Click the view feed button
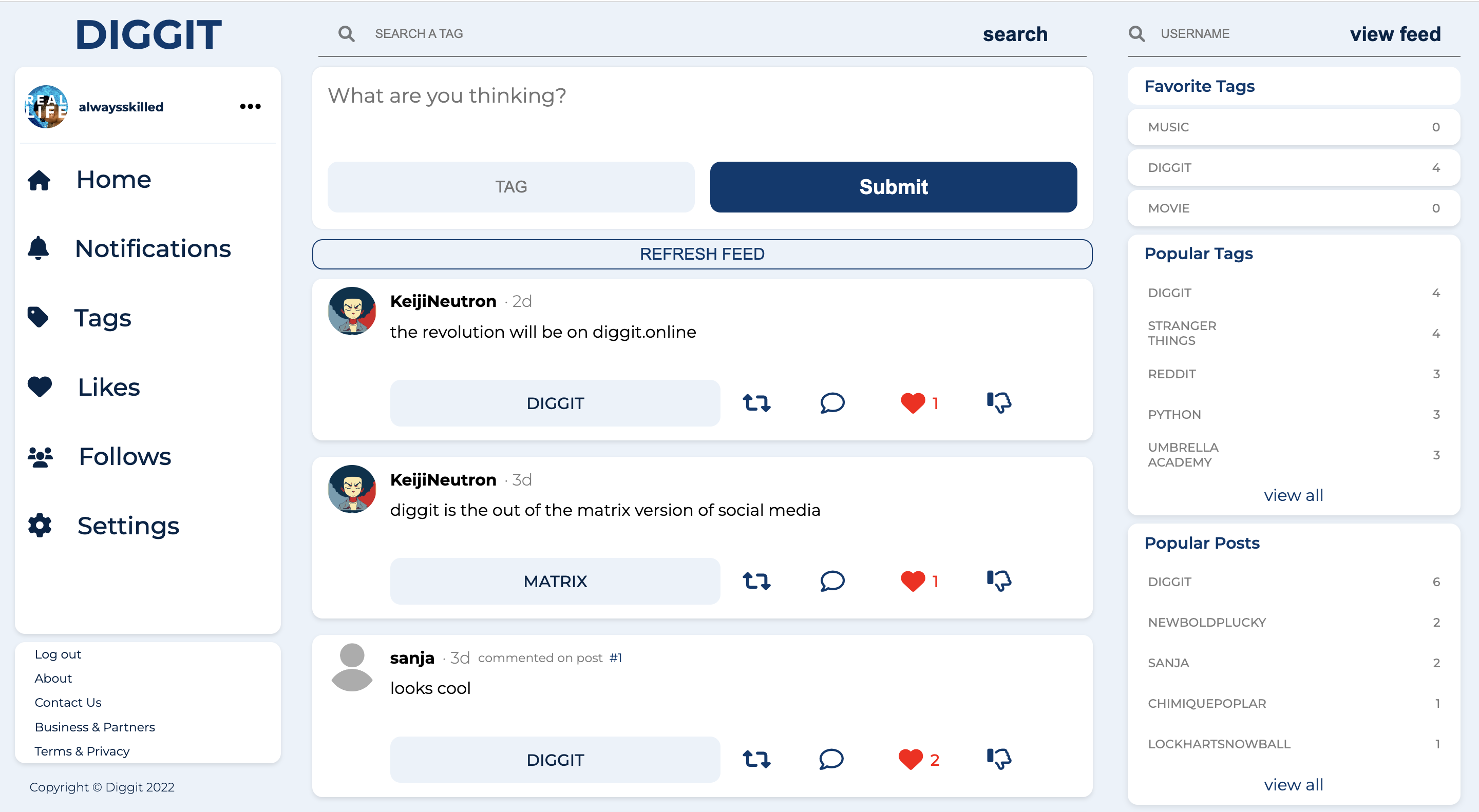The height and width of the screenshot is (812, 1479). click(x=1395, y=34)
